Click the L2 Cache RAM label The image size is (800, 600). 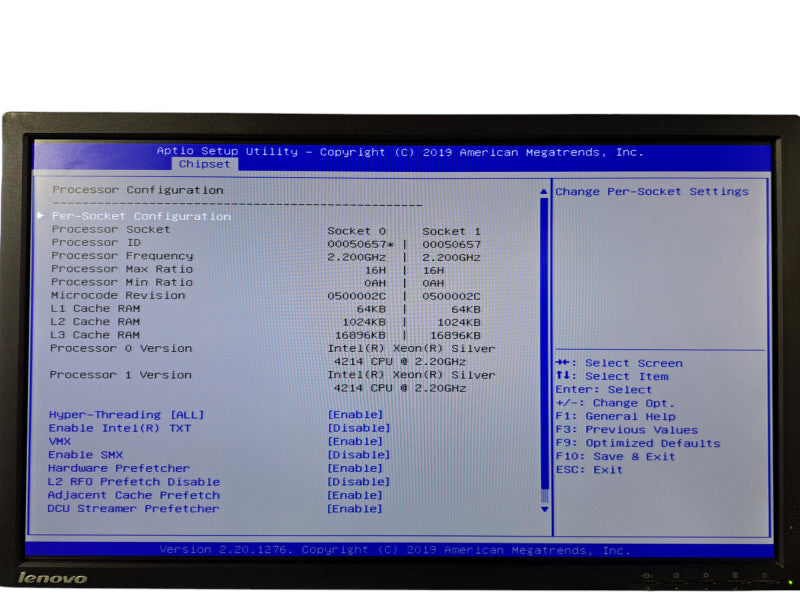pos(95,322)
